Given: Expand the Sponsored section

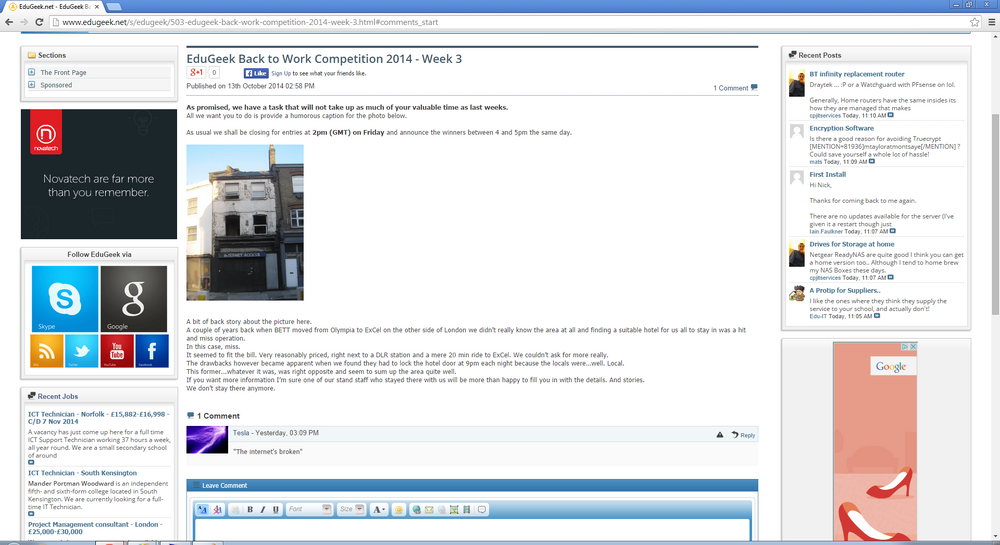Looking at the screenshot, I should click(31, 84).
